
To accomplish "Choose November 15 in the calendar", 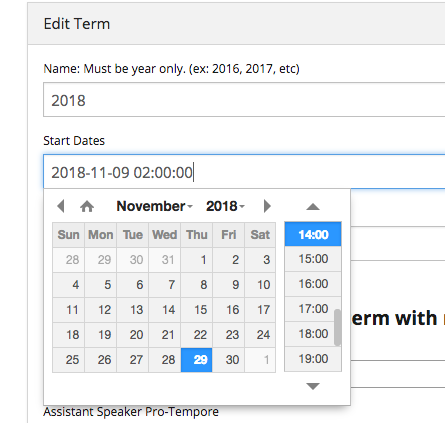I will click(x=197, y=310).
